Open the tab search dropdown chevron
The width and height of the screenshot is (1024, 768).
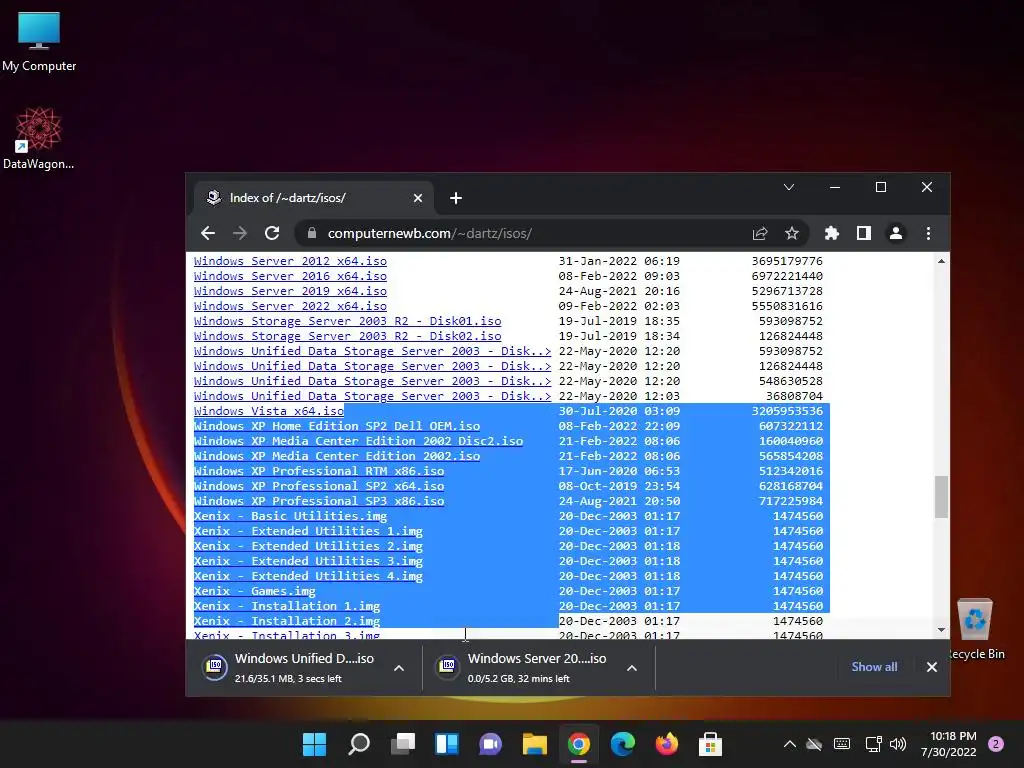[x=789, y=187]
